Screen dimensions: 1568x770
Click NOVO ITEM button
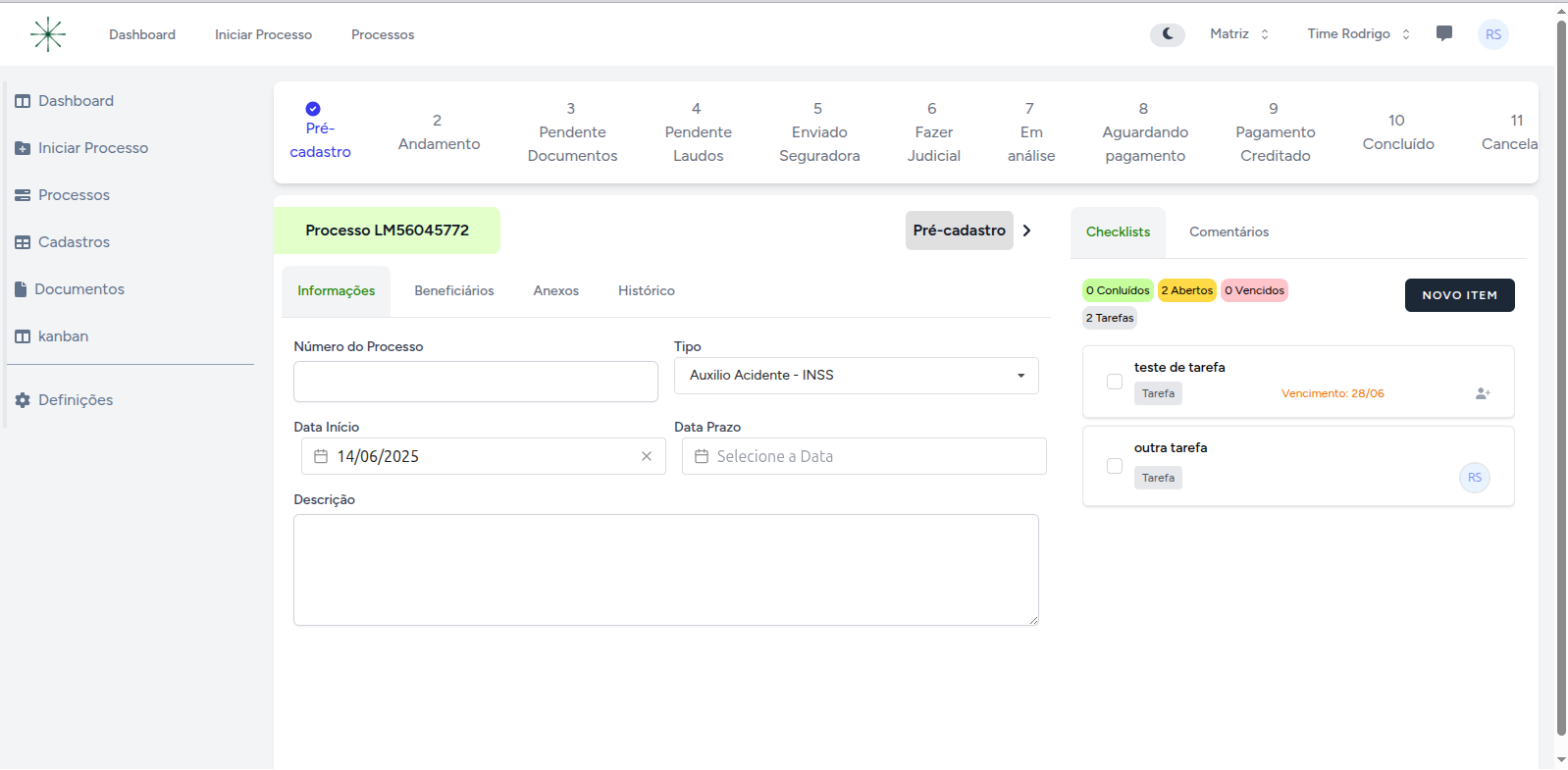point(1460,295)
